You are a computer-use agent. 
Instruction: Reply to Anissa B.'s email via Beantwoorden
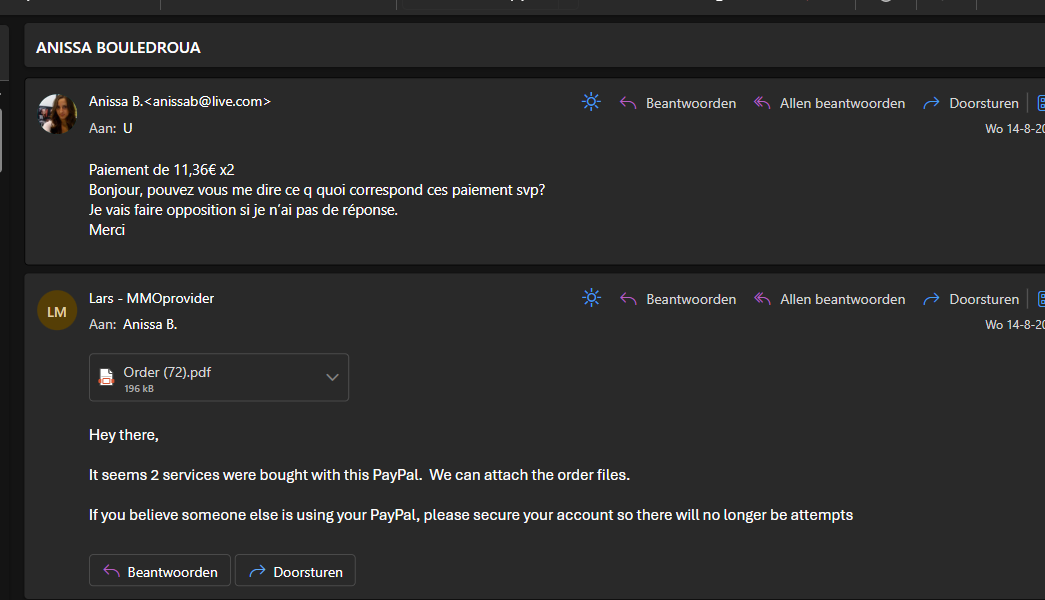point(678,103)
